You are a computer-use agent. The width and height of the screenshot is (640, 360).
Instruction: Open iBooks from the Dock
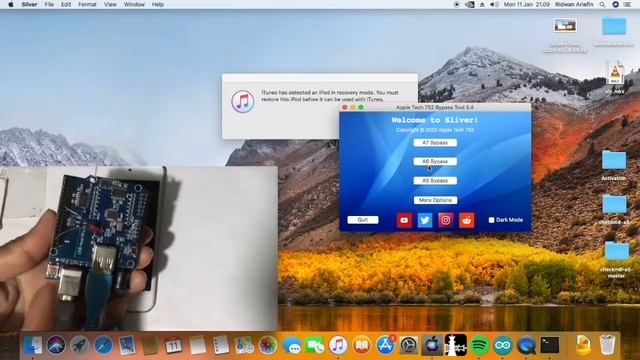[x=362, y=345]
